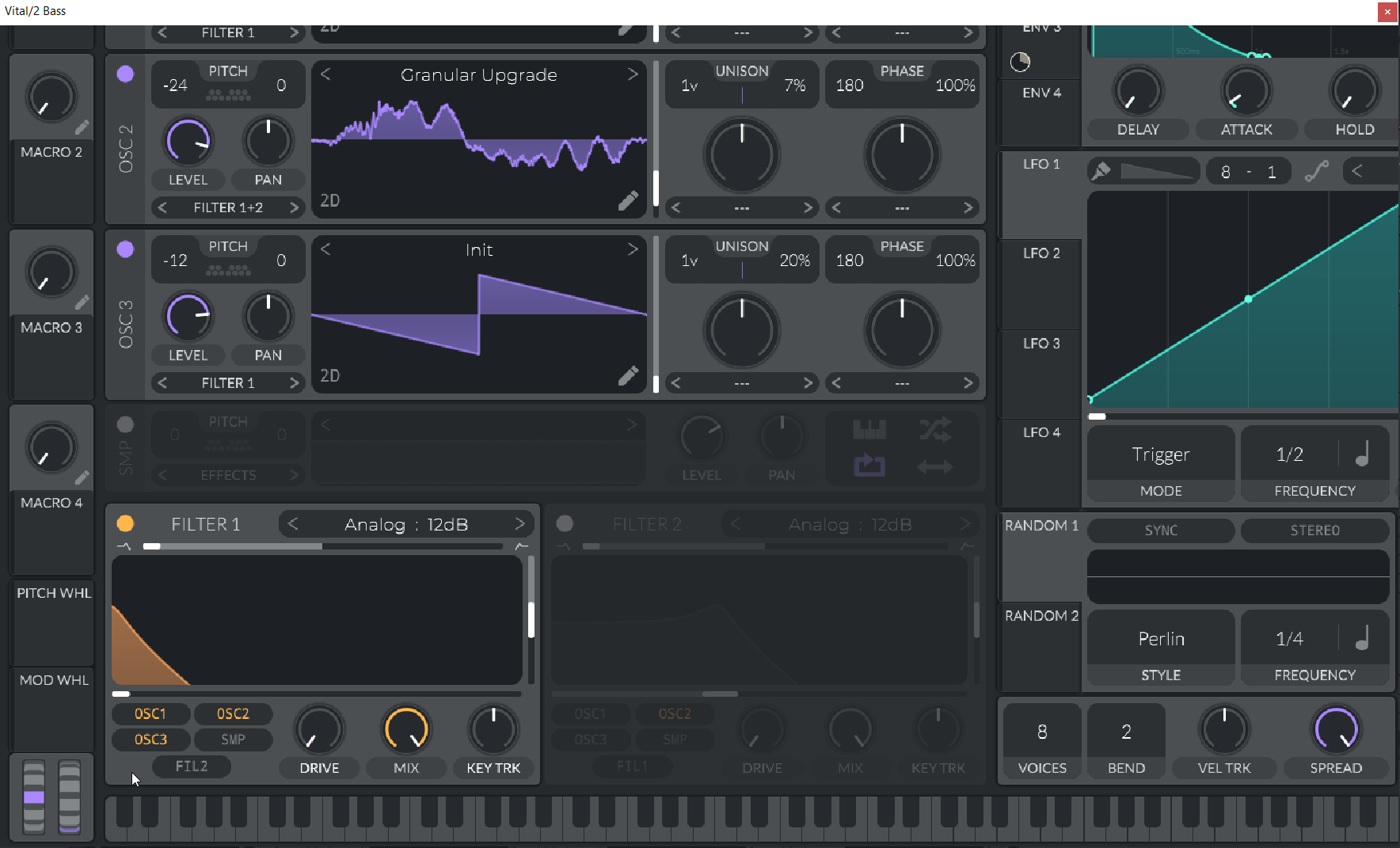Select the LFO 1 paint brush tool

pyautogui.click(x=1101, y=171)
